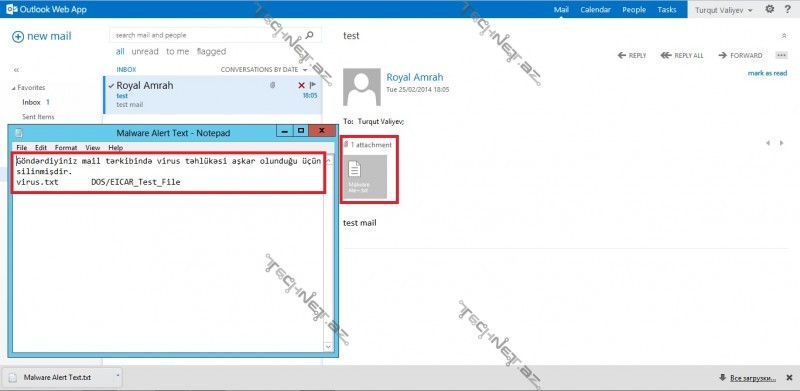This screenshot has height=391, width=800.
Task: Go to next attachment arrow
Action: [x=781, y=143]
